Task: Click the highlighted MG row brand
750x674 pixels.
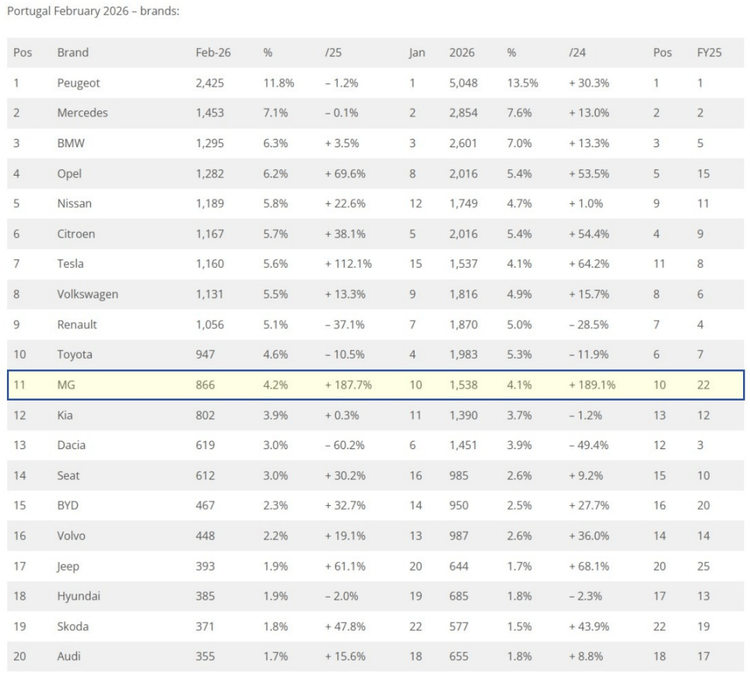Action: coord(67,385)
